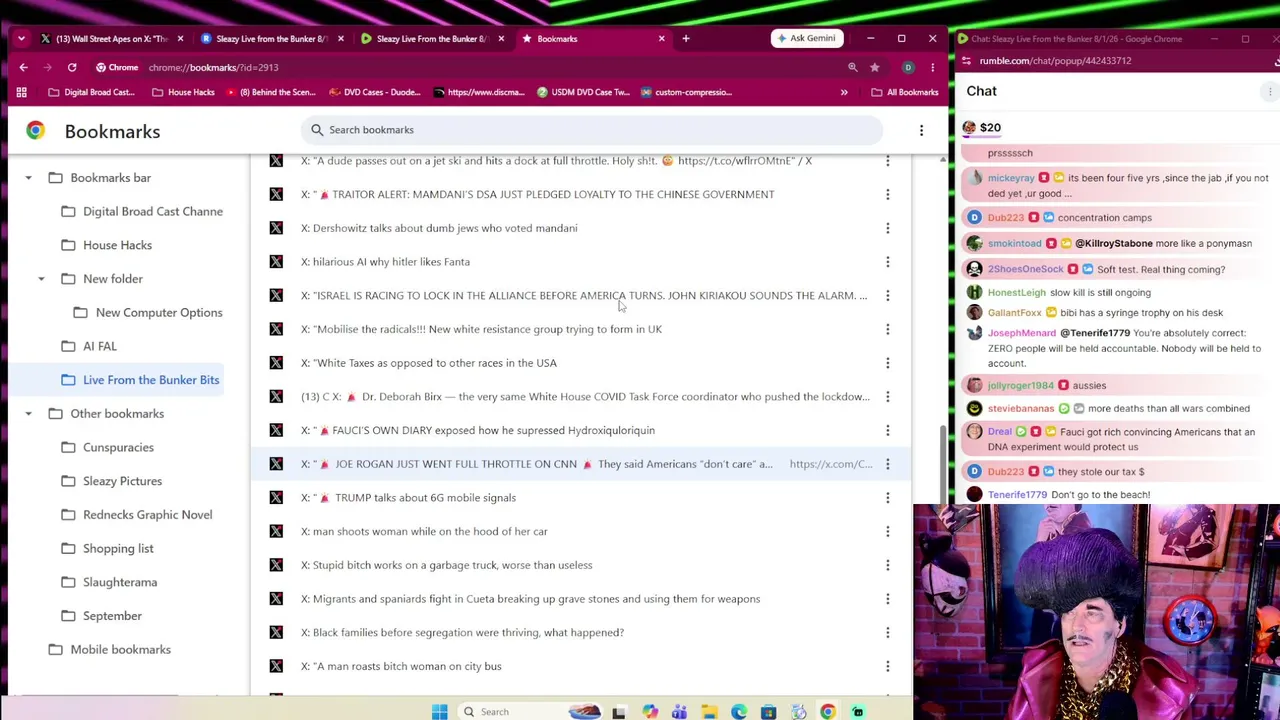1280x720 pixels.
Task: Open options for the FAUCI'S OWN DIARY row
Action: 887,430
